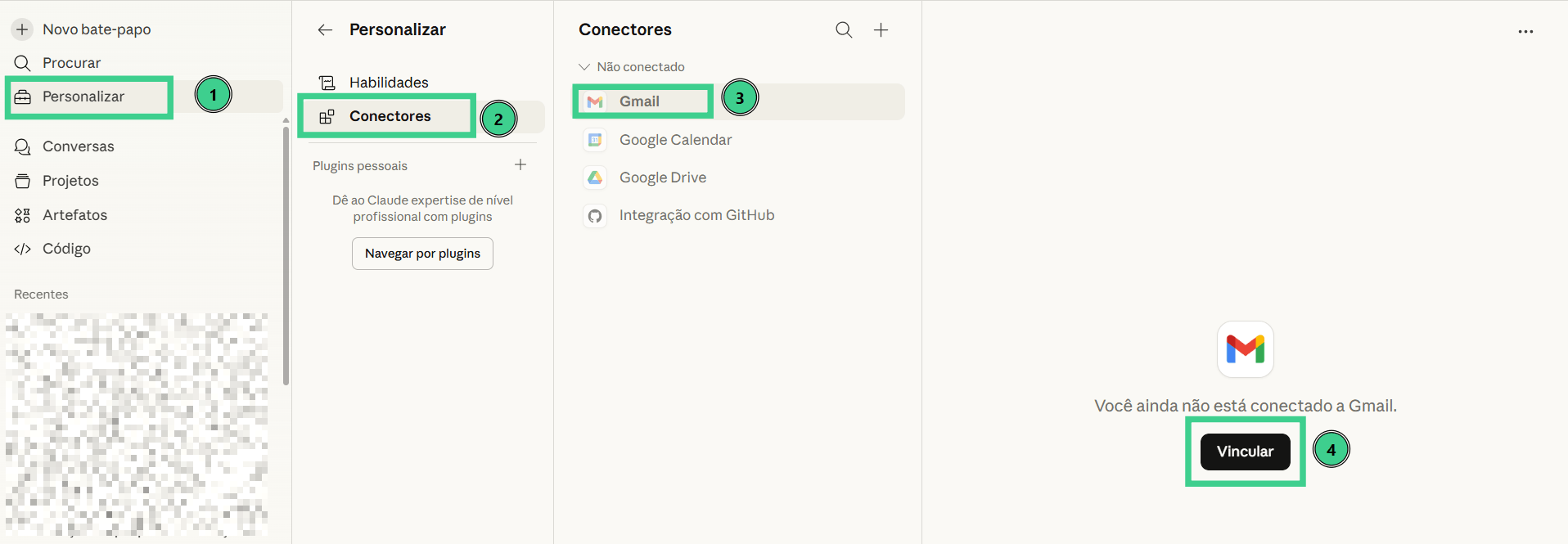Click the Conectores panel heading

tap(625, 30)
